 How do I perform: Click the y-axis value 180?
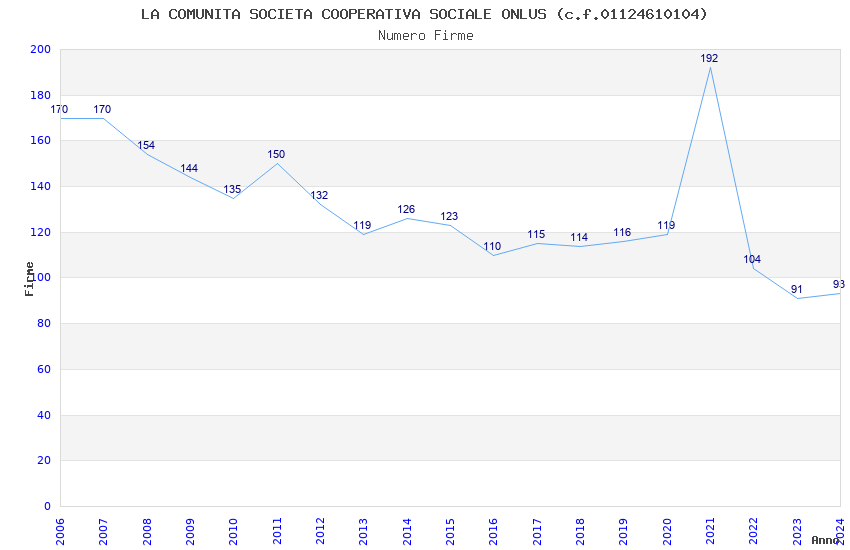40,95
